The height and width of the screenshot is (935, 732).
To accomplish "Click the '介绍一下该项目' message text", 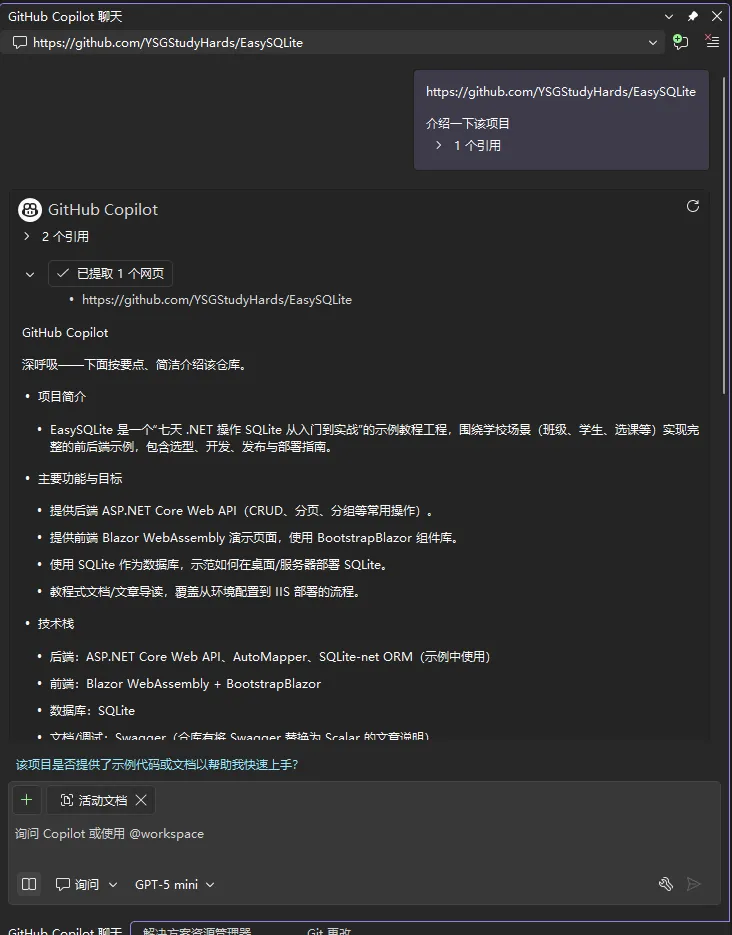I will point(467,123).
